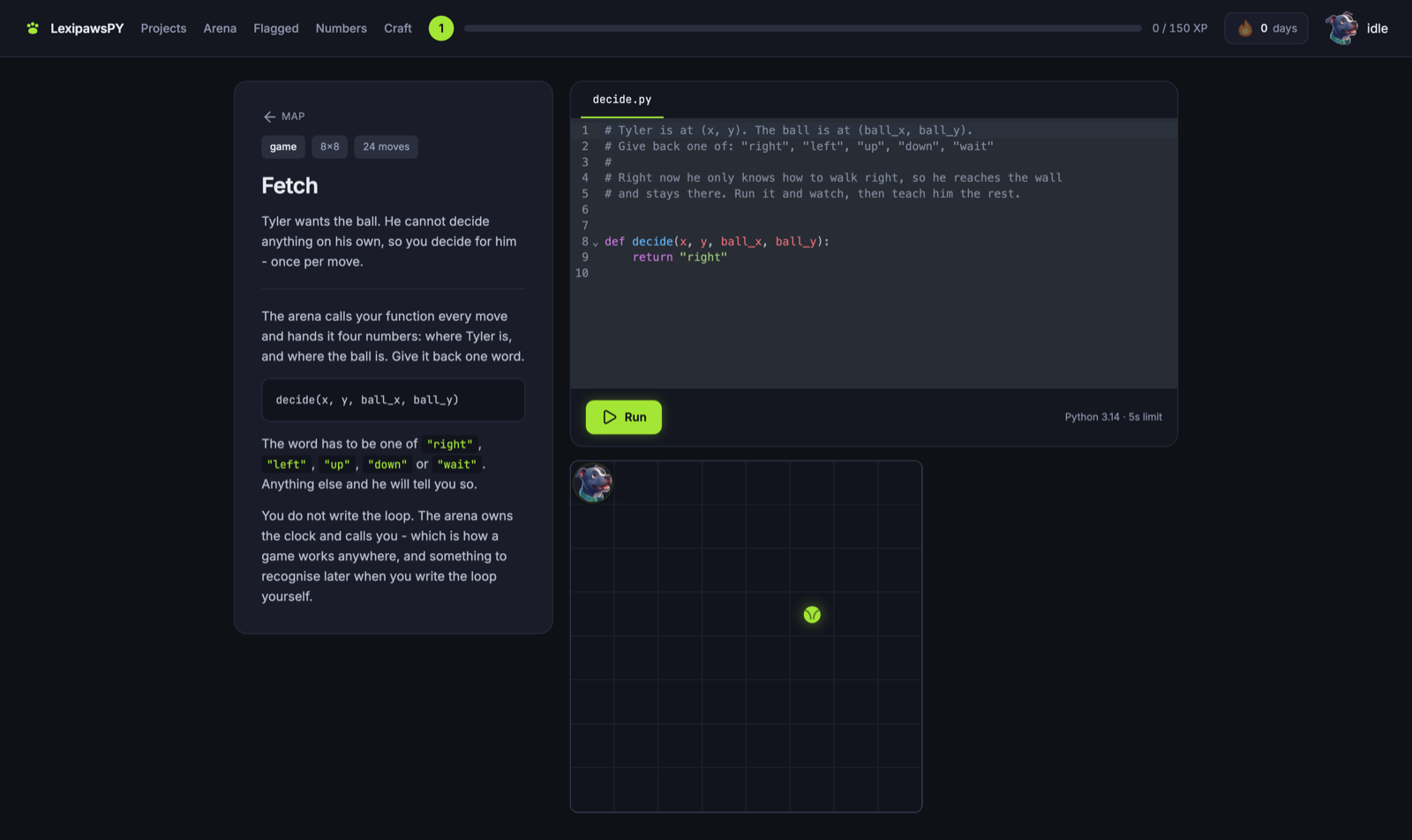Screen dimensions: 1412x840
Task: Click the 0 / 150 XP counter
Action: click(1179, 28)
